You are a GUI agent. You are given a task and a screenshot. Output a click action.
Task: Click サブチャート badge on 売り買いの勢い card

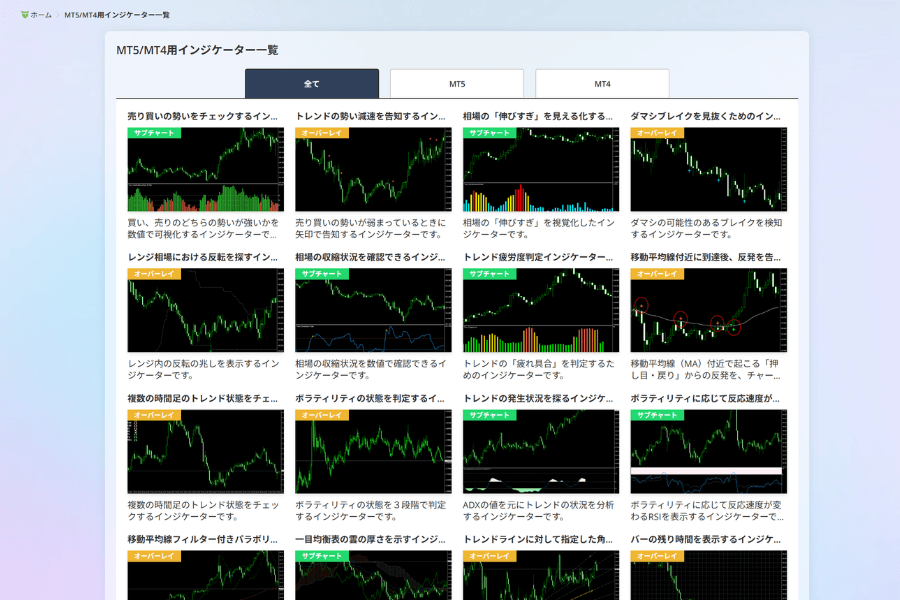[x=154, y=133]
